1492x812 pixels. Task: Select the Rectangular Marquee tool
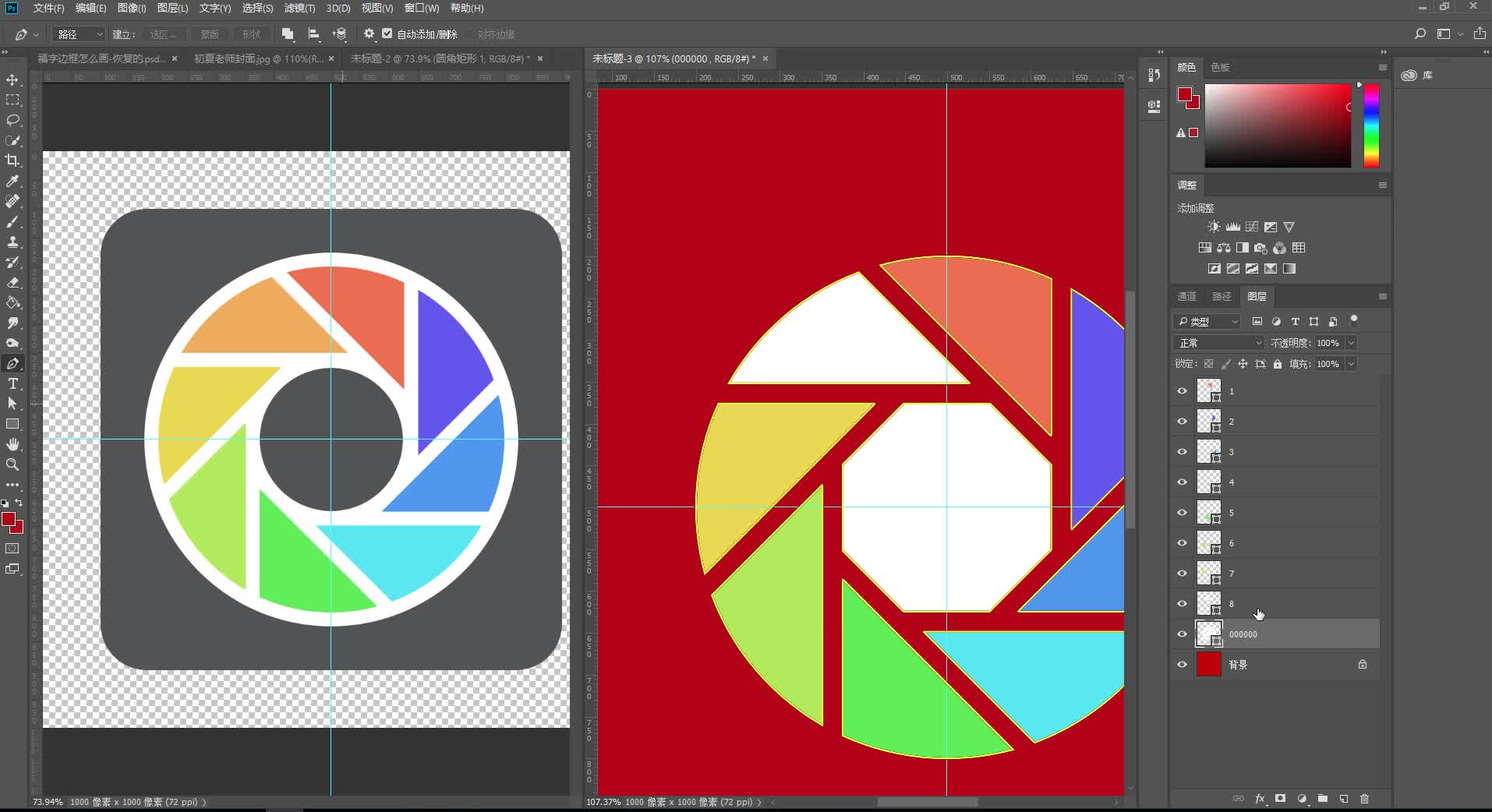12,101
